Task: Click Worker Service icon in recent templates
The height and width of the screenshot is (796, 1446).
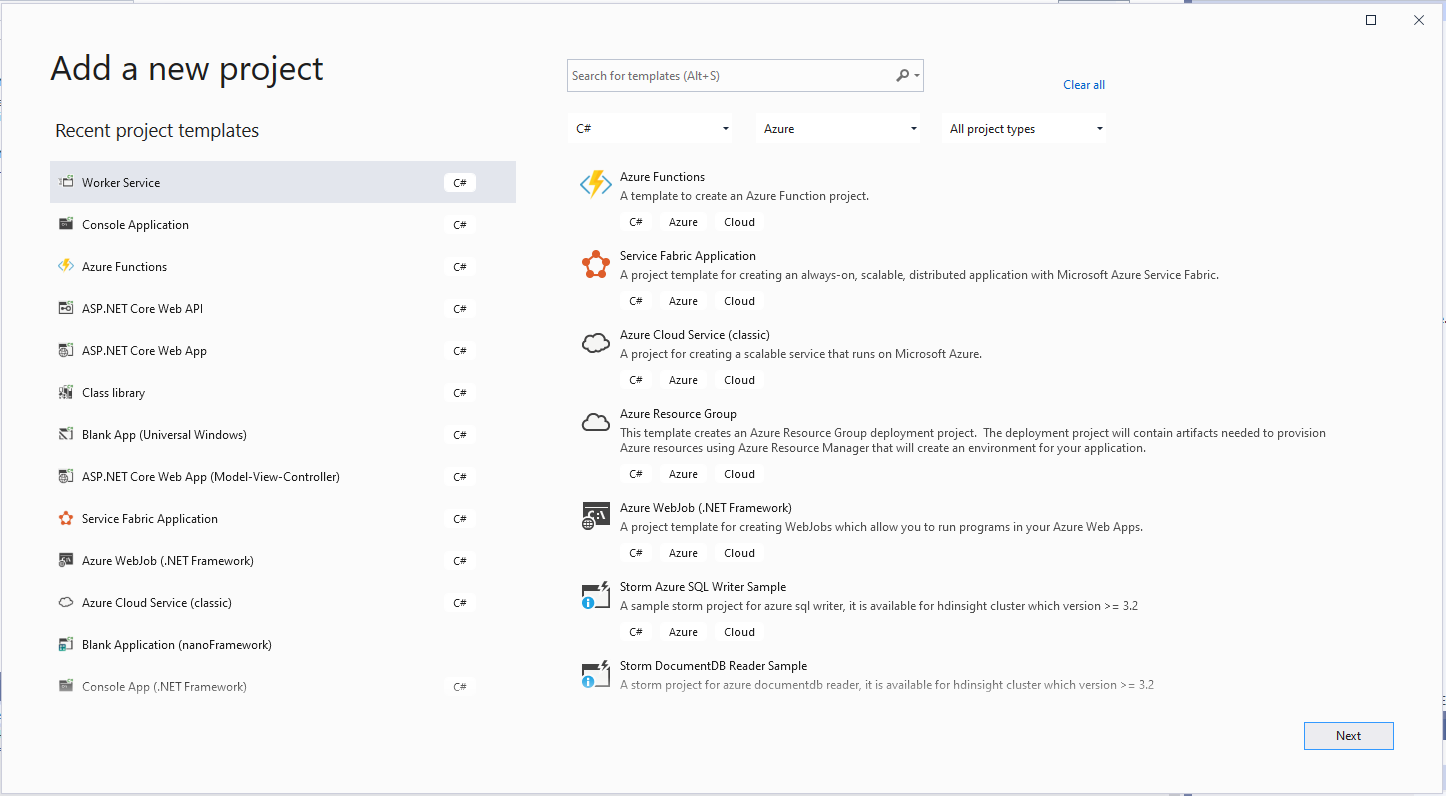Action: tap(66, 183)
